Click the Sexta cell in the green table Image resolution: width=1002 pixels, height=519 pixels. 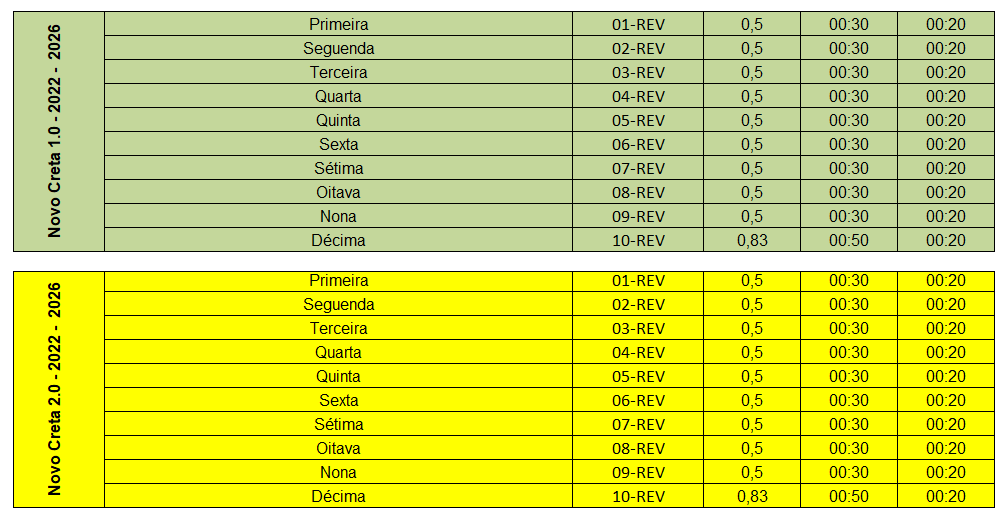339,144
